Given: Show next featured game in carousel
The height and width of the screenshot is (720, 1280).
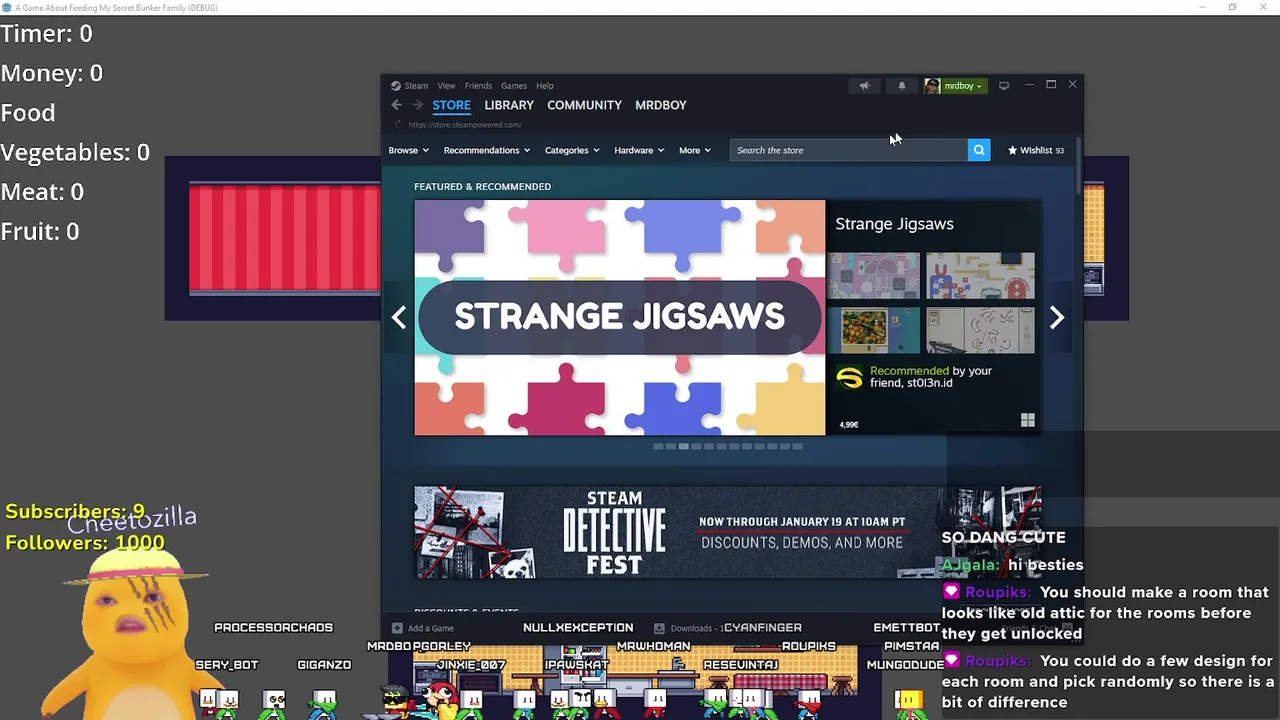Looking at the screenshot, I should click(x=1057, y=317).
